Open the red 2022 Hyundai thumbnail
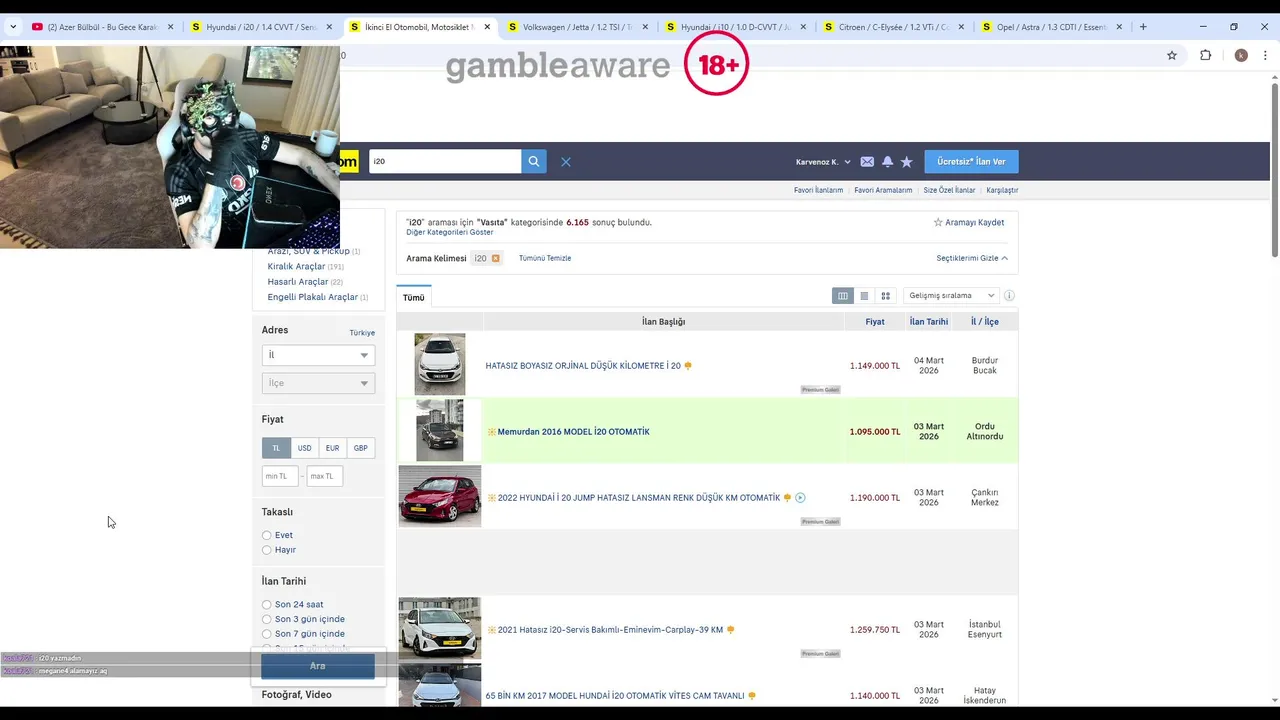Screen dimensions: 1280x720 point(440,496)
